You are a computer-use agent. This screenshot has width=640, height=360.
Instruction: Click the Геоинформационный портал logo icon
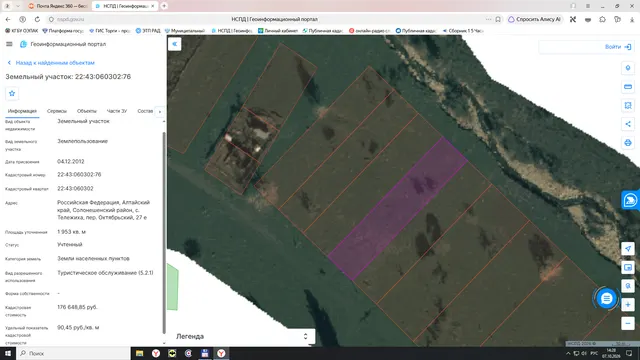pos(23,44)
